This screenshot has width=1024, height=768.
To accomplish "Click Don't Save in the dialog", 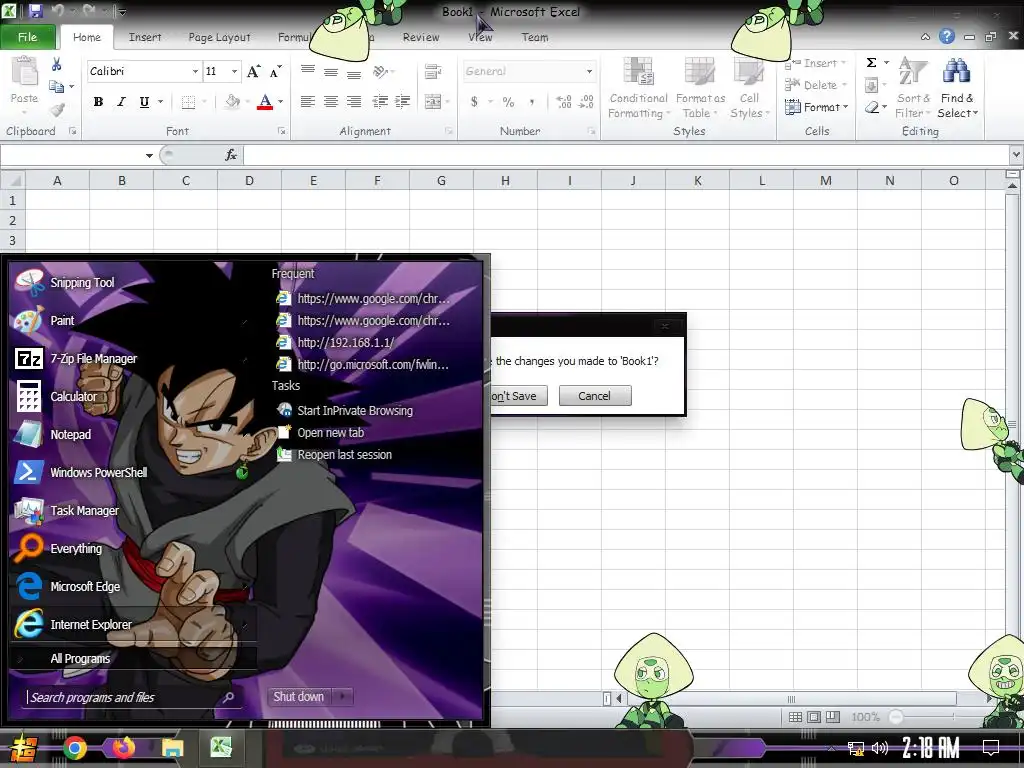I will [x=519, y=396].
